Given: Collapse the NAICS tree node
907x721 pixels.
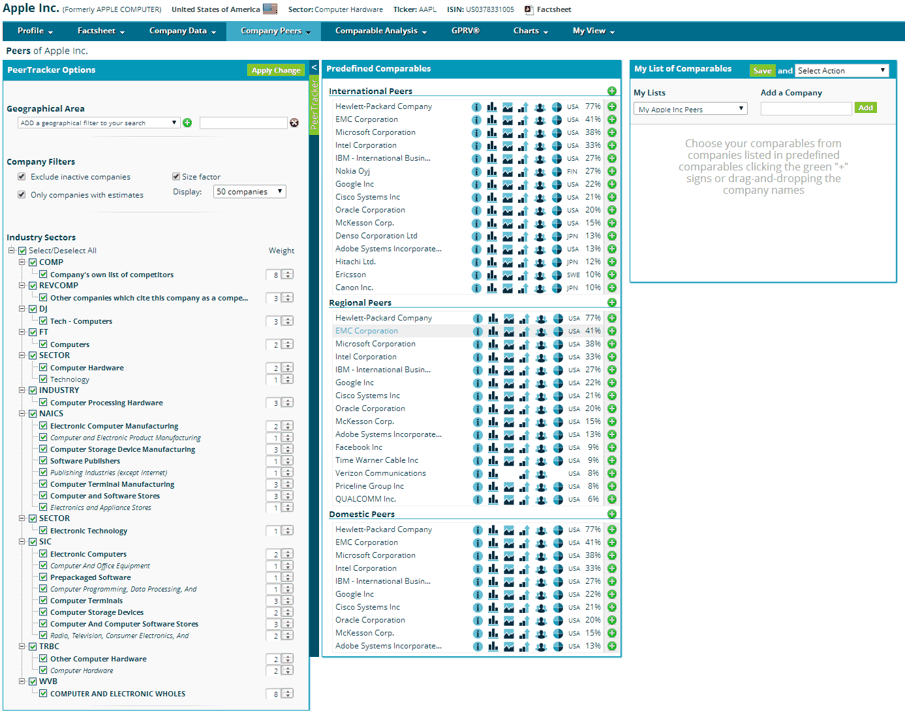Looking at the screenshot, I should tap(22, 414).
